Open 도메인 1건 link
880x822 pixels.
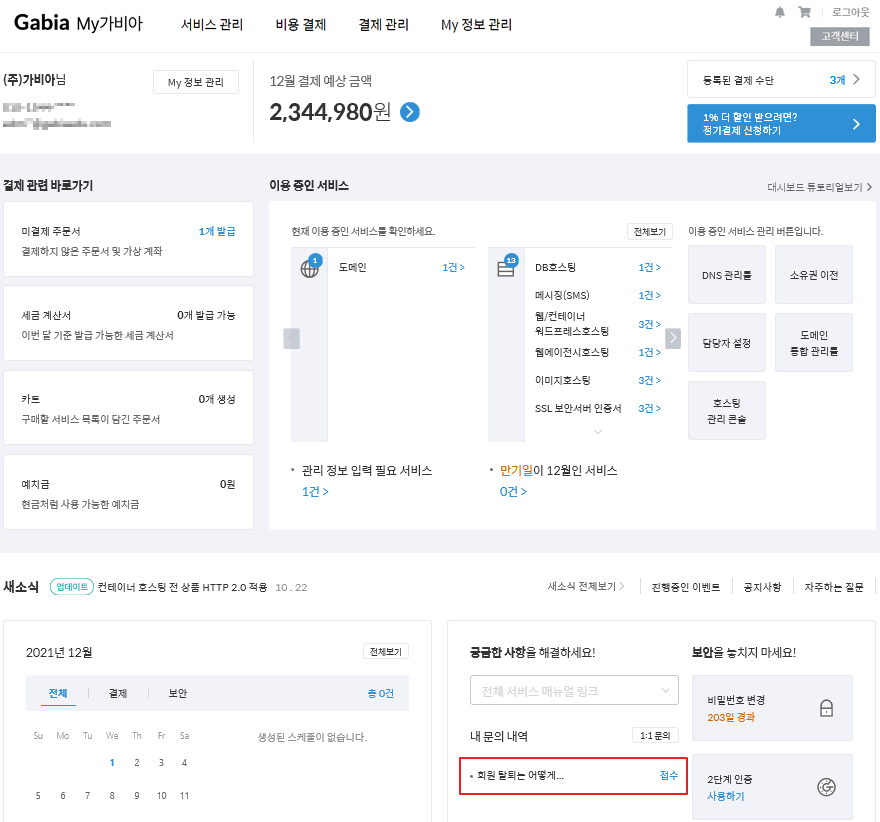[x=453, y=268]
